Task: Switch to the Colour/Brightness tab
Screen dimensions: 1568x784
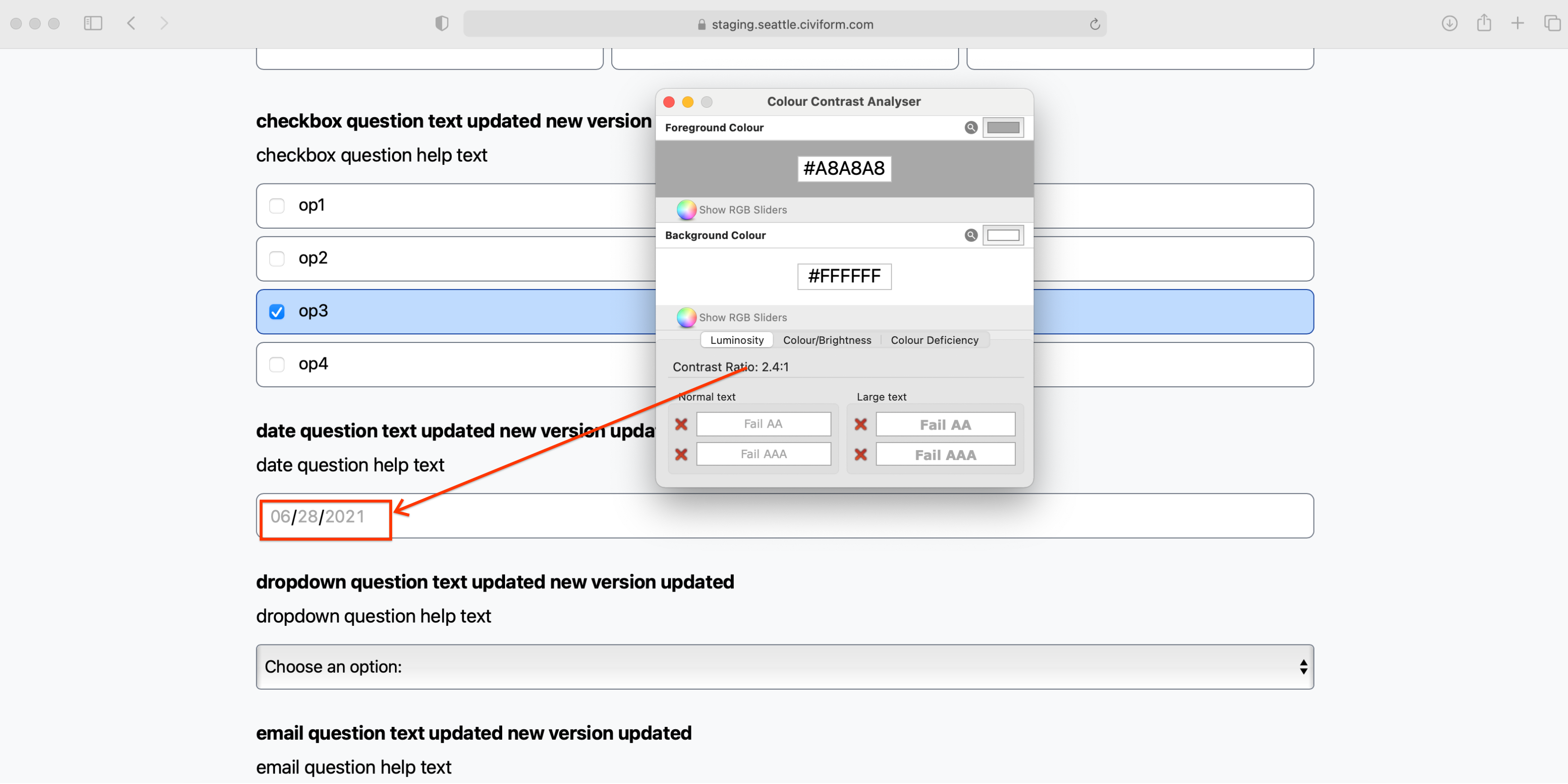Action: pos(827,340)
